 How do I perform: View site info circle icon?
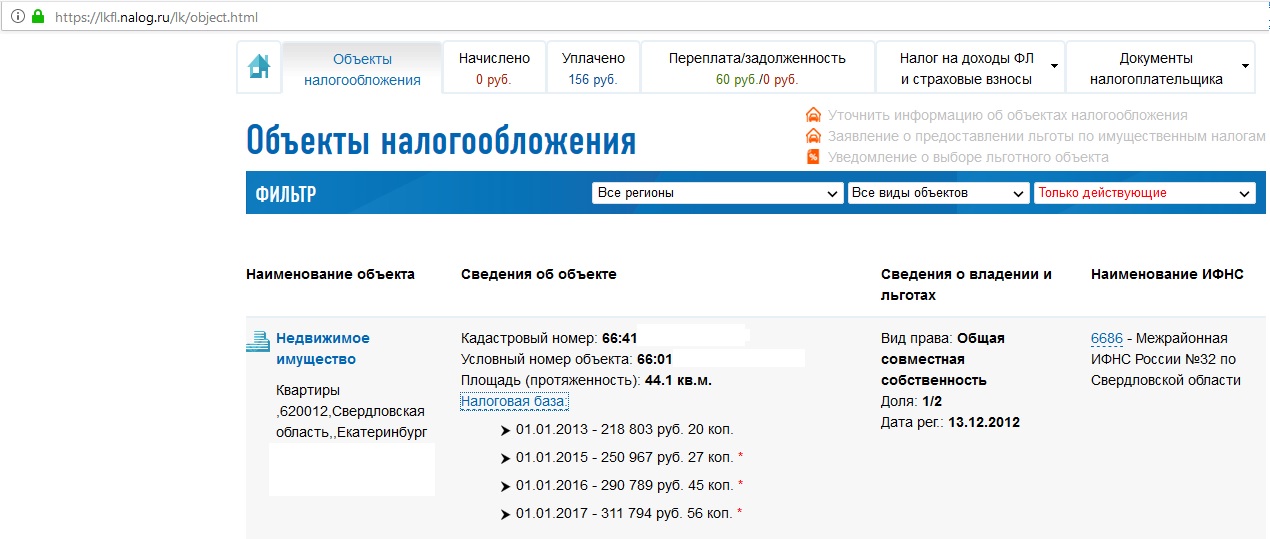pos(17,17)
